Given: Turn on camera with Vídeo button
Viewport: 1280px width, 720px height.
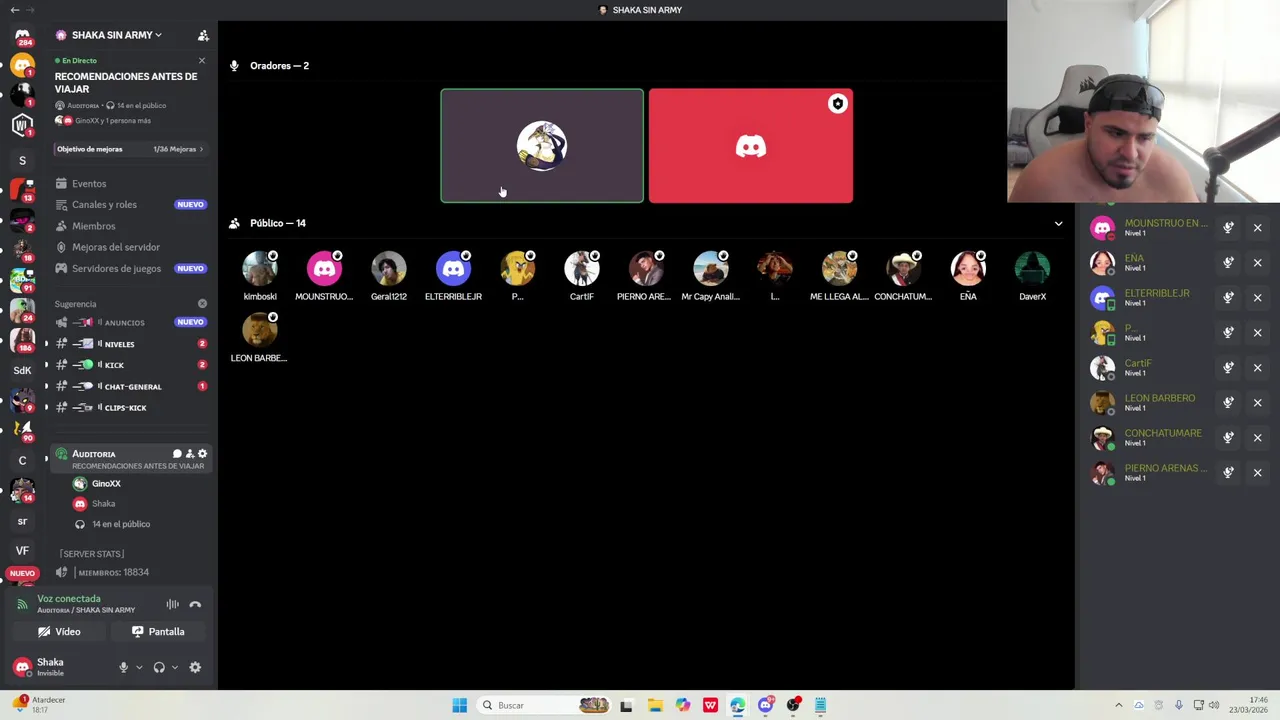Looking at the screenshot, I should click(x=59, y=632).
